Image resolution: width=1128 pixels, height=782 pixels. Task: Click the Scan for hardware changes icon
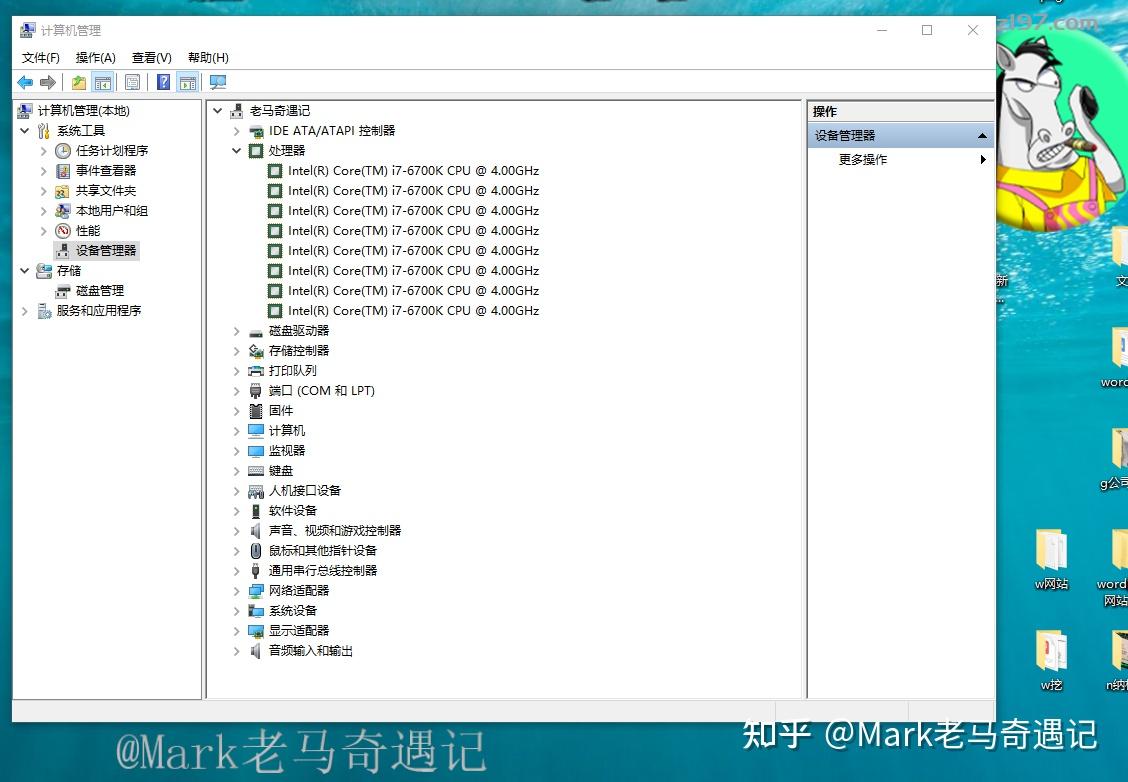coord(218,83)
